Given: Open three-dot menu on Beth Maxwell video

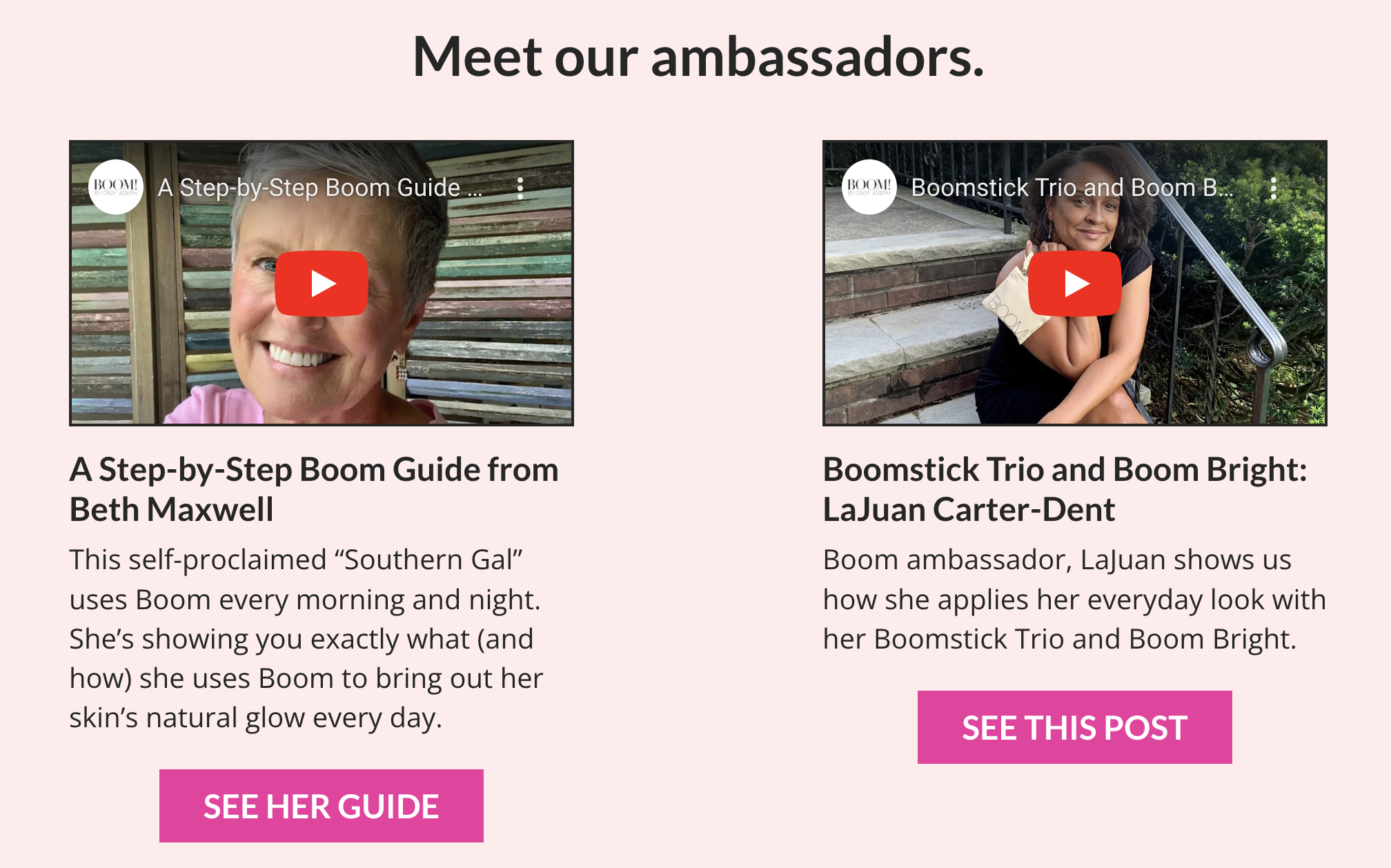Looking at the screenshot, I should pyautogui.click(x=520, y=188).
